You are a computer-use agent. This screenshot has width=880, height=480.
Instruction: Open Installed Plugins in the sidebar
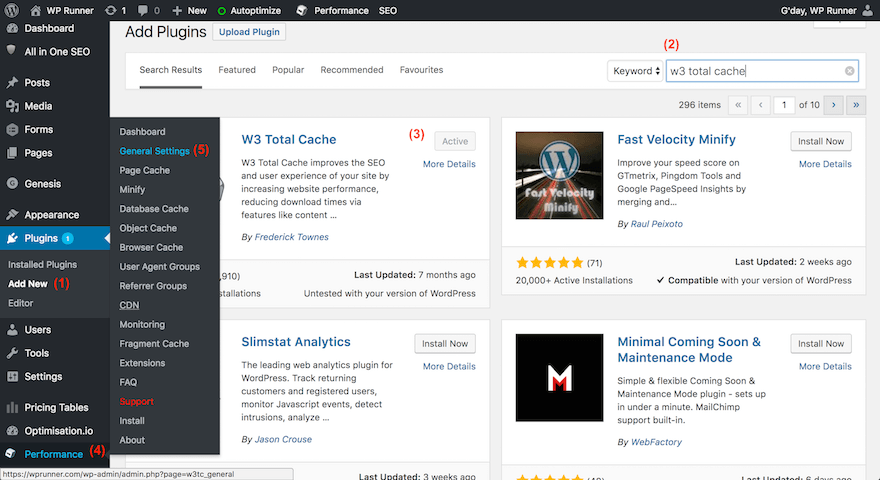point(42,264)
